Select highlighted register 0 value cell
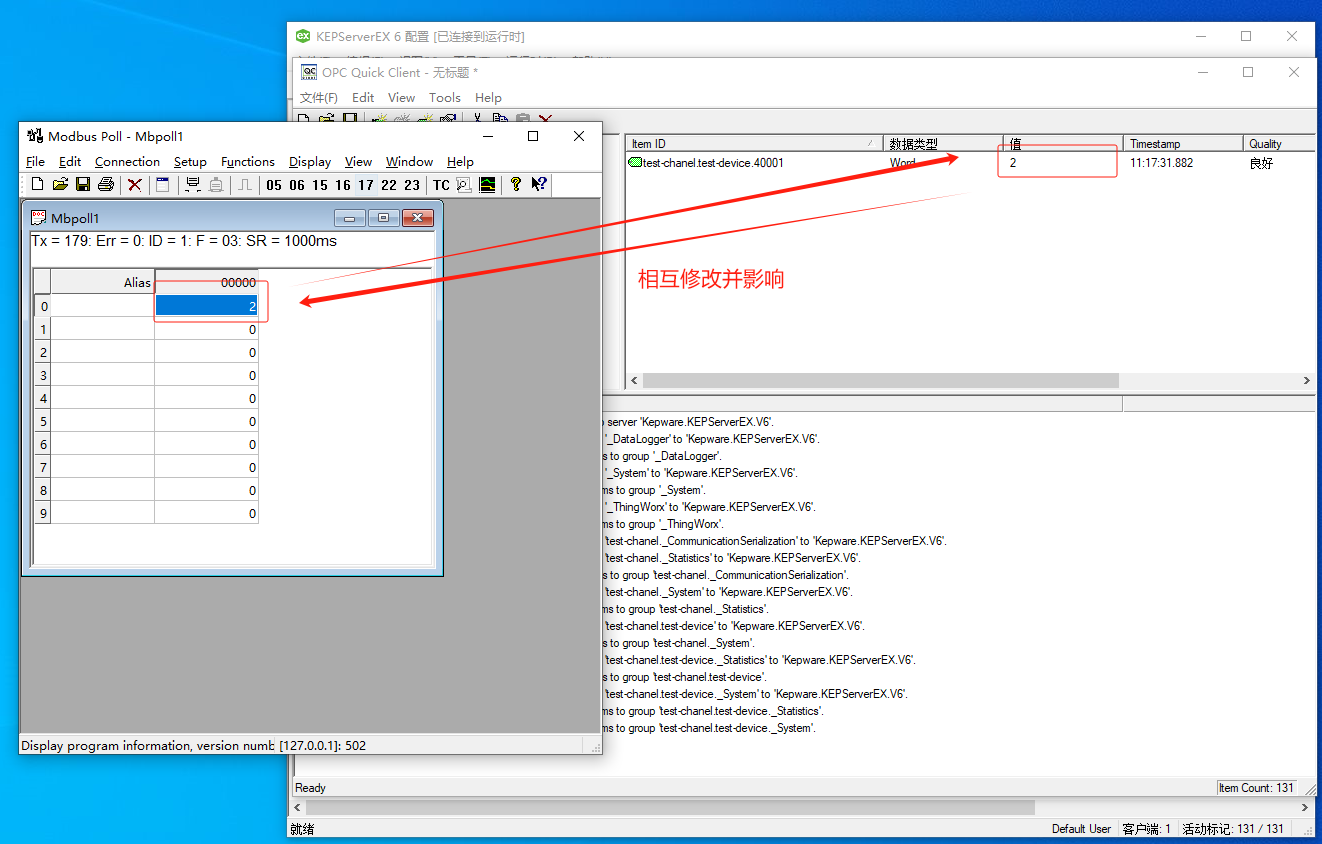 pos(206,306)
